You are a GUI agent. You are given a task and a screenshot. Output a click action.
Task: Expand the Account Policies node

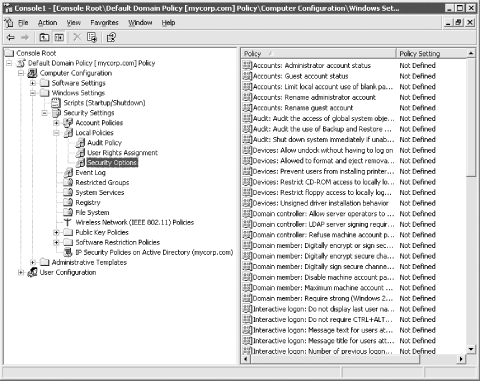(56, 123)
